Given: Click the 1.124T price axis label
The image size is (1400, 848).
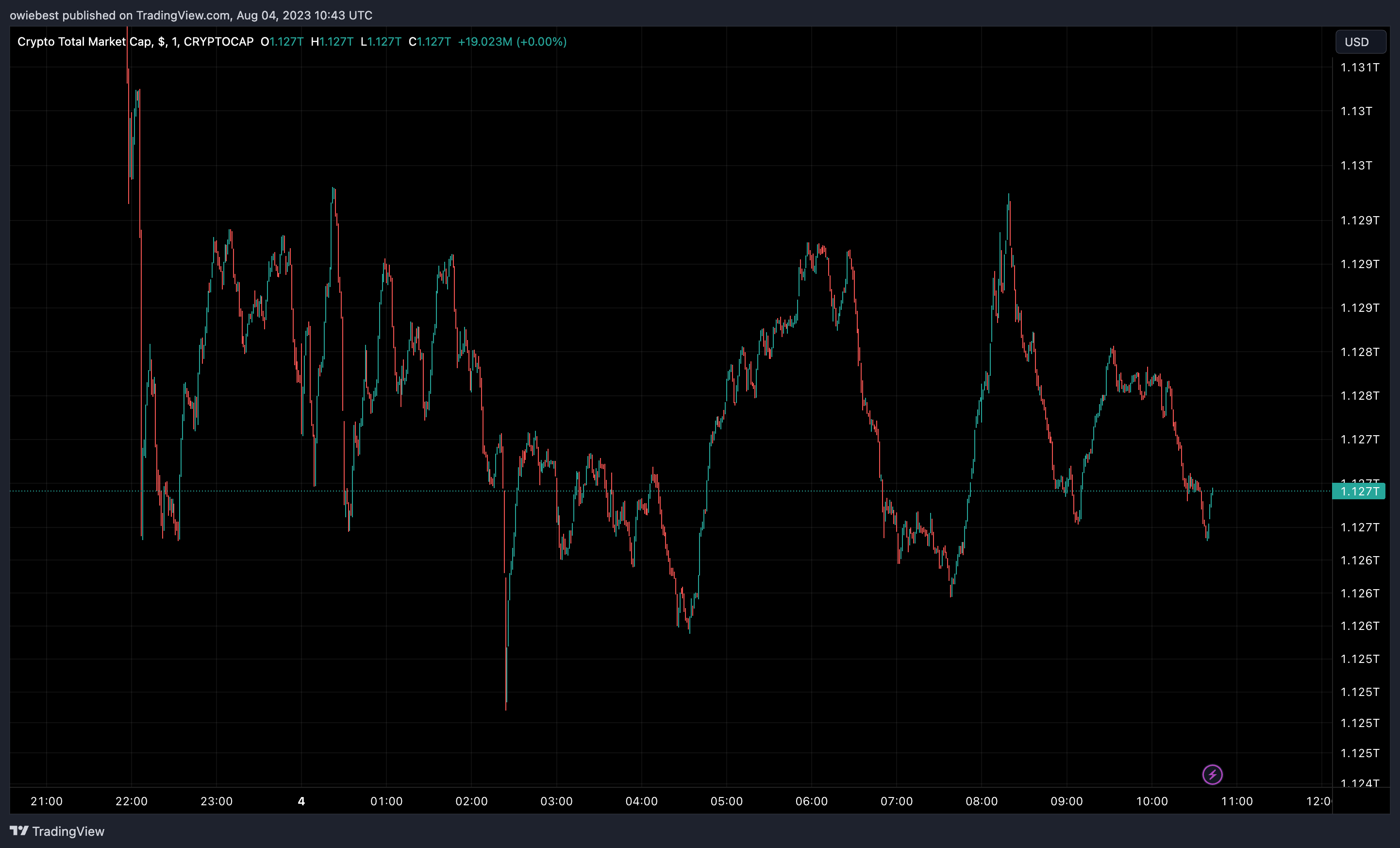Looking at the screenshot, I should point(1360,783).
